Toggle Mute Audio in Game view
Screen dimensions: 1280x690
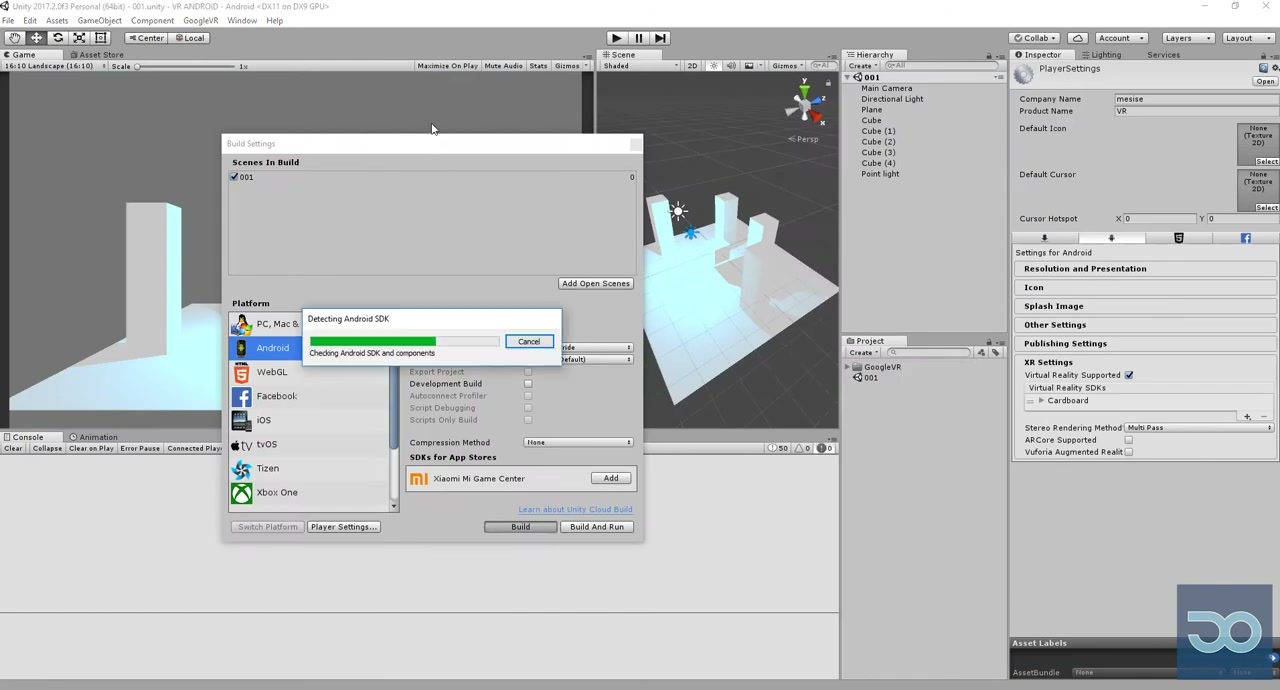pyautogui.click(x=503, y=66)
